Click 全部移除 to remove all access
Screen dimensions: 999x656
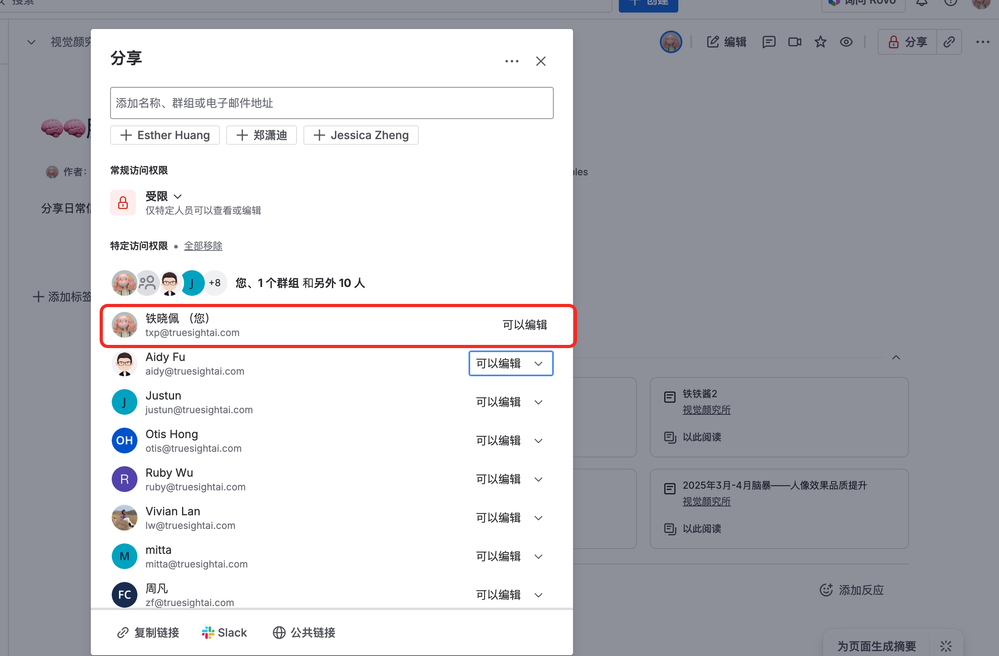click(203, 245)
